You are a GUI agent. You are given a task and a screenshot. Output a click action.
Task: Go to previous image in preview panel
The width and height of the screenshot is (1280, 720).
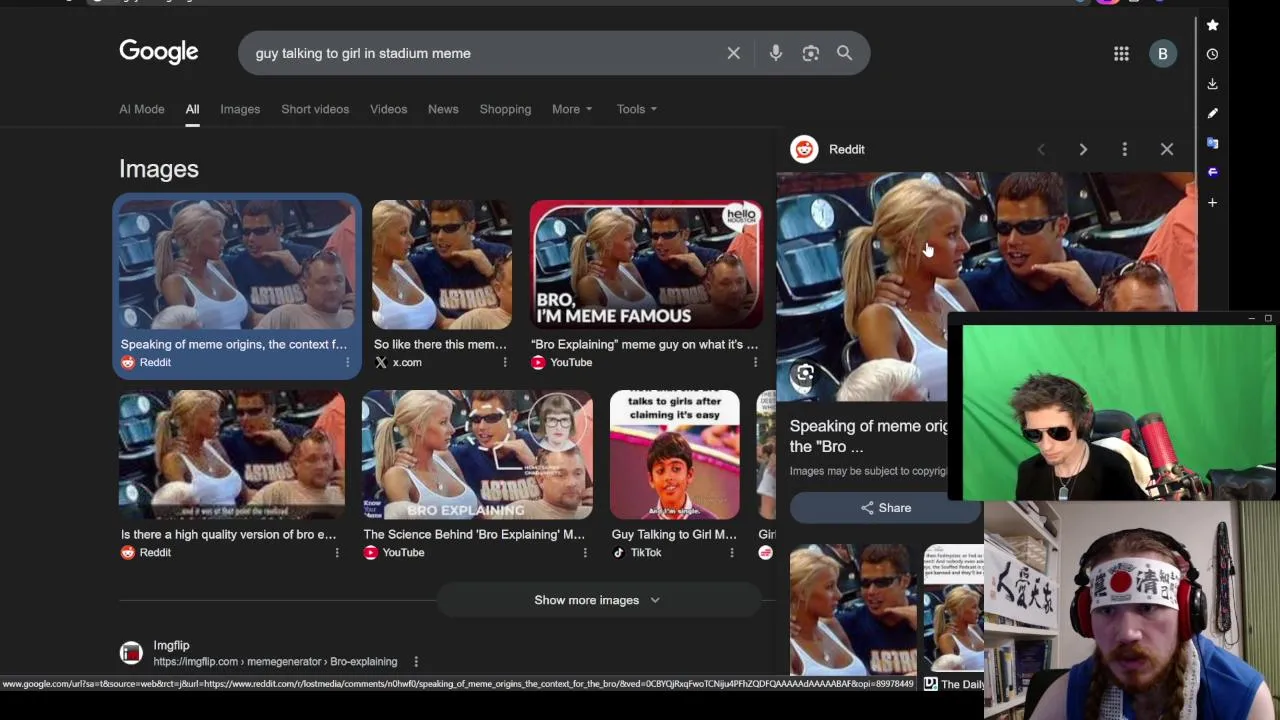[1041, 149]
